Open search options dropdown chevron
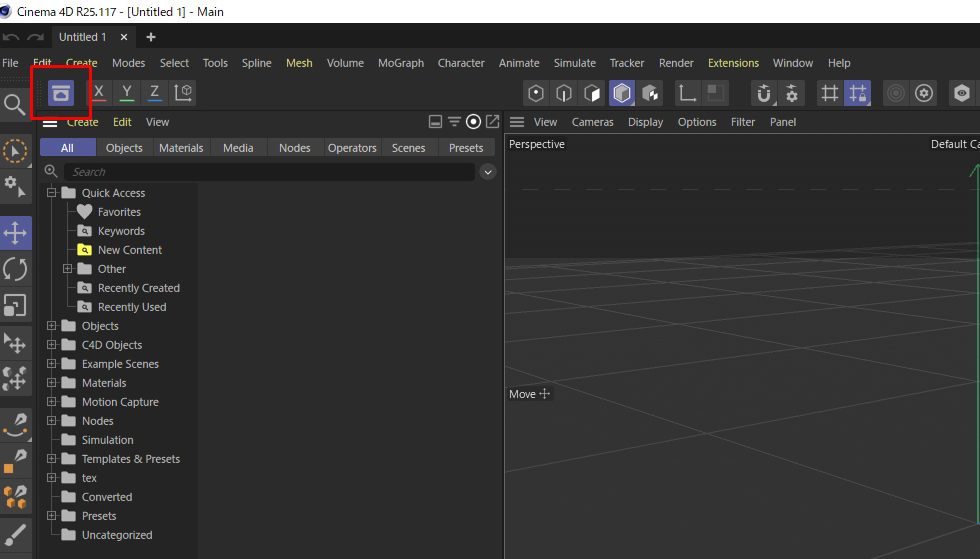This screenshot has height=559, width=980. point(488,171)
